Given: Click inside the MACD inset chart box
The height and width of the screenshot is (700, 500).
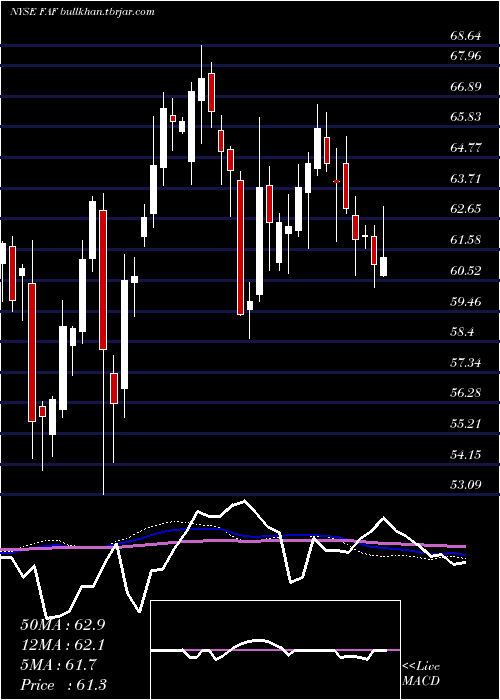Looking at the screenshot, I should pos(275,650).
